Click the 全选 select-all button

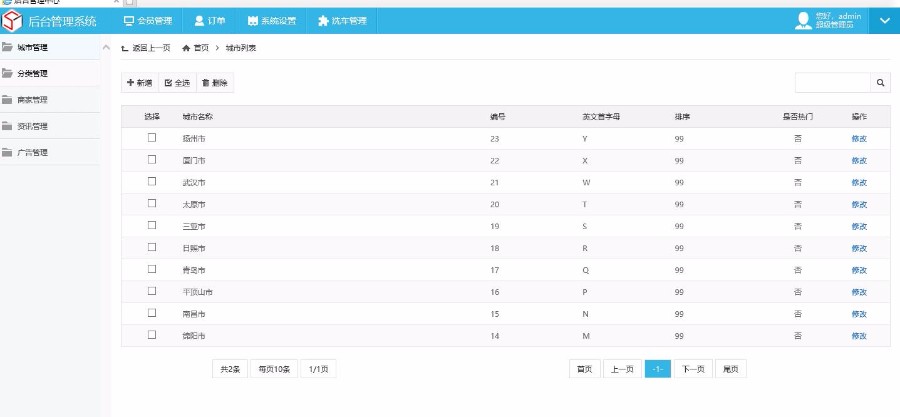pyautogui.click(x=177, y=83)
